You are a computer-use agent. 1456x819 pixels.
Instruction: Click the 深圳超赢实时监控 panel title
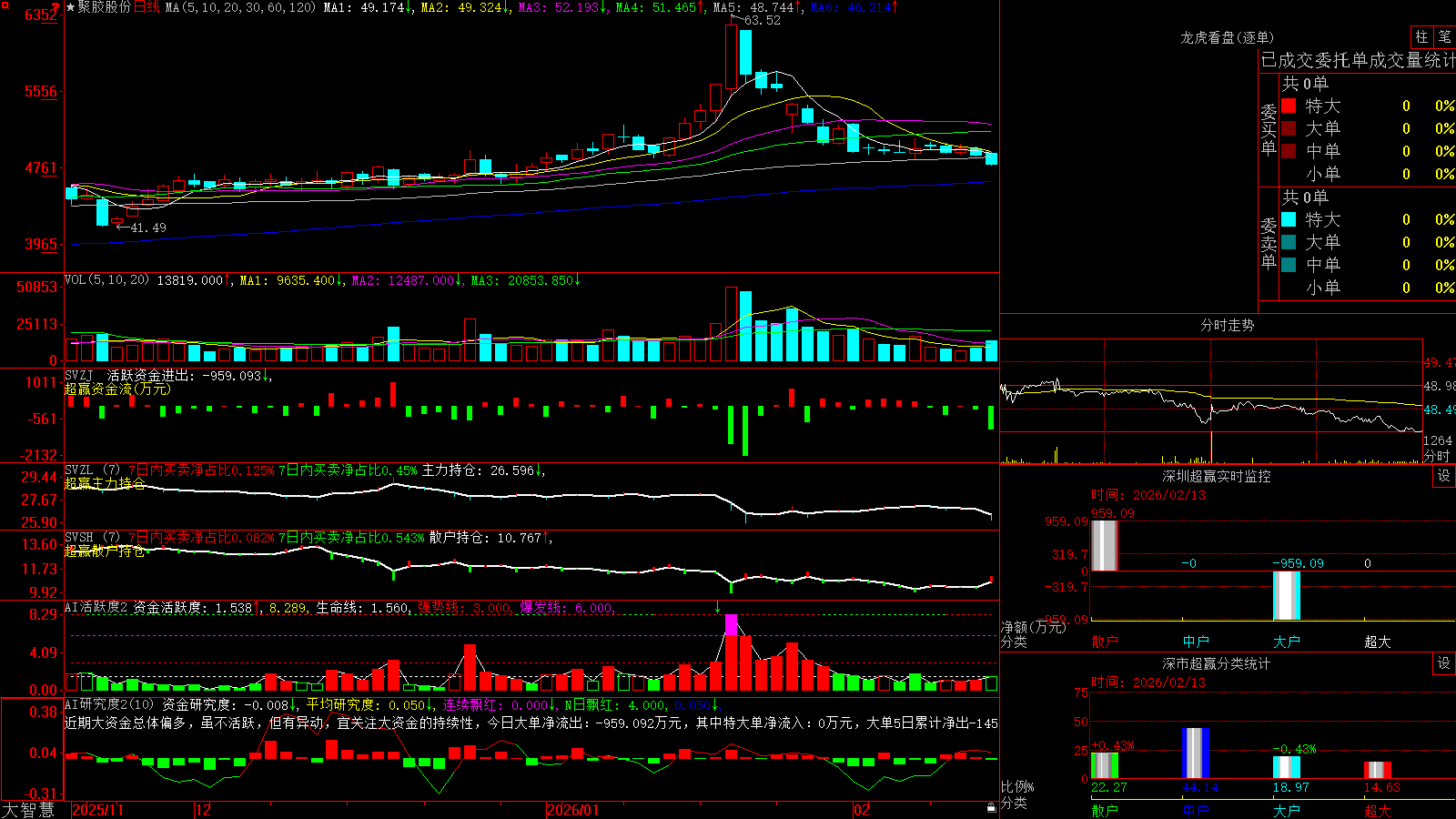[1217, 476]
